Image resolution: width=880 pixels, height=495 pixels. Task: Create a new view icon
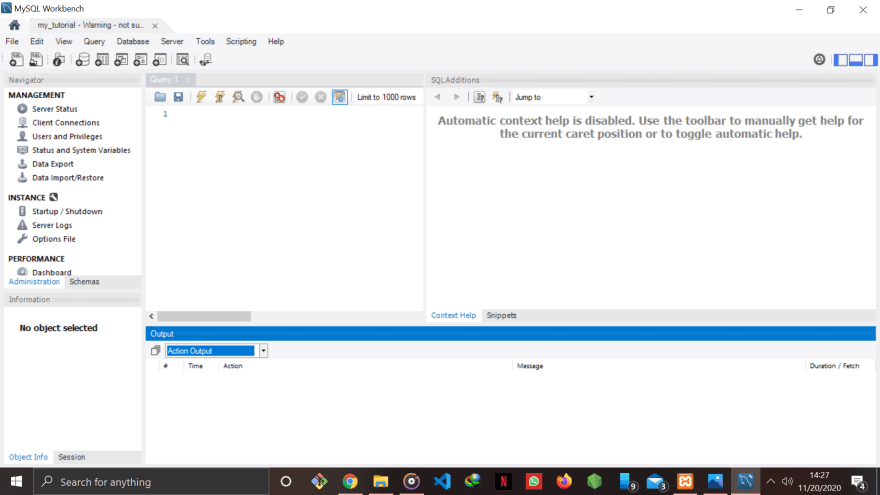tap(121, 59)
